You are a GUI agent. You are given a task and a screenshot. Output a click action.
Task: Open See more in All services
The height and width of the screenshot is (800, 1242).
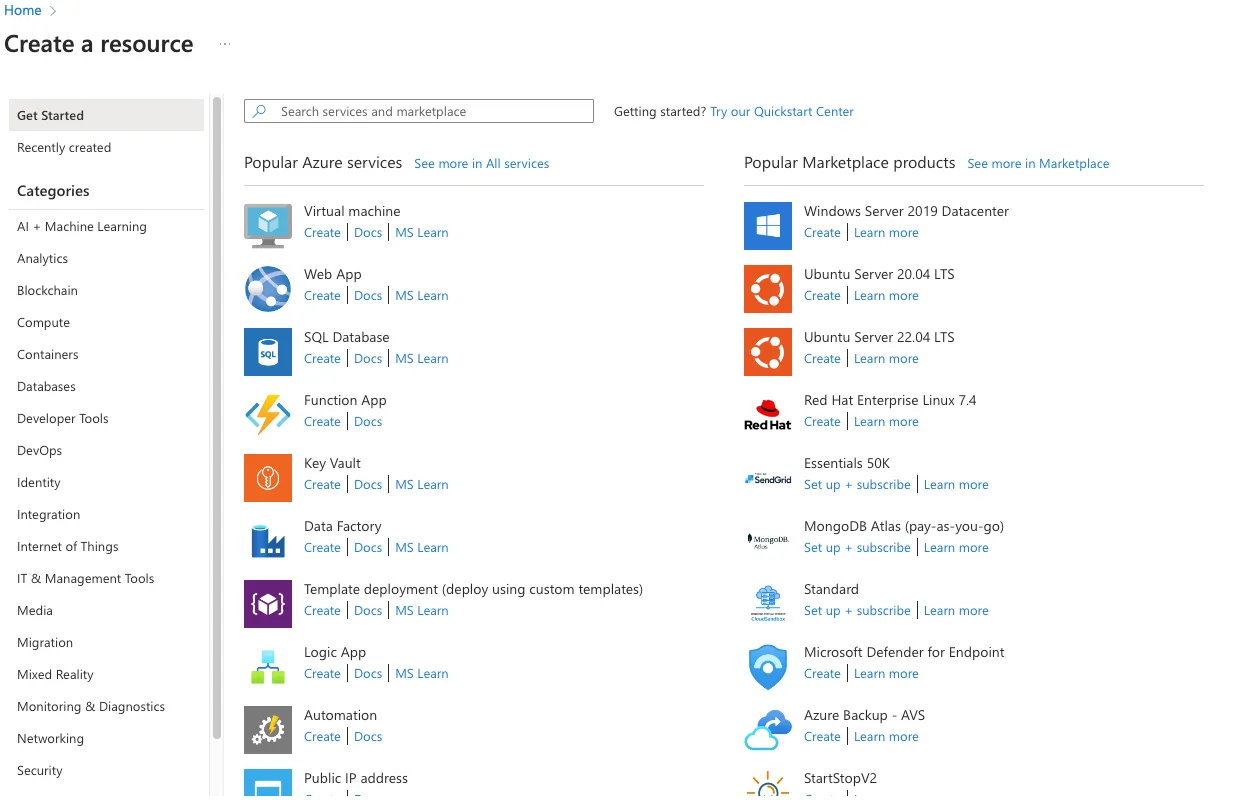(x=482, y=164)
